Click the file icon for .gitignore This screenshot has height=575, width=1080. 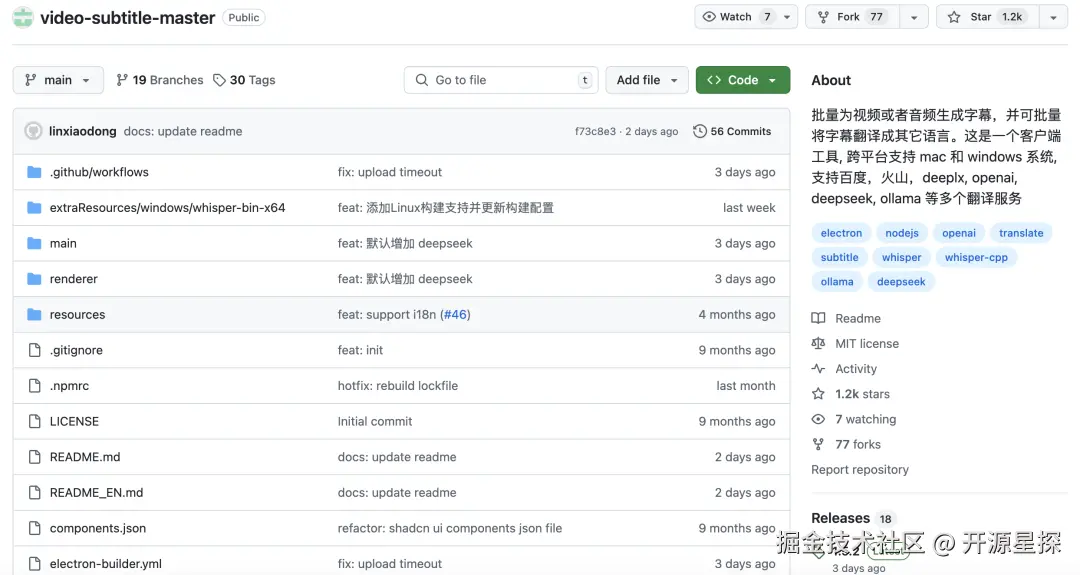click(34, 350)
